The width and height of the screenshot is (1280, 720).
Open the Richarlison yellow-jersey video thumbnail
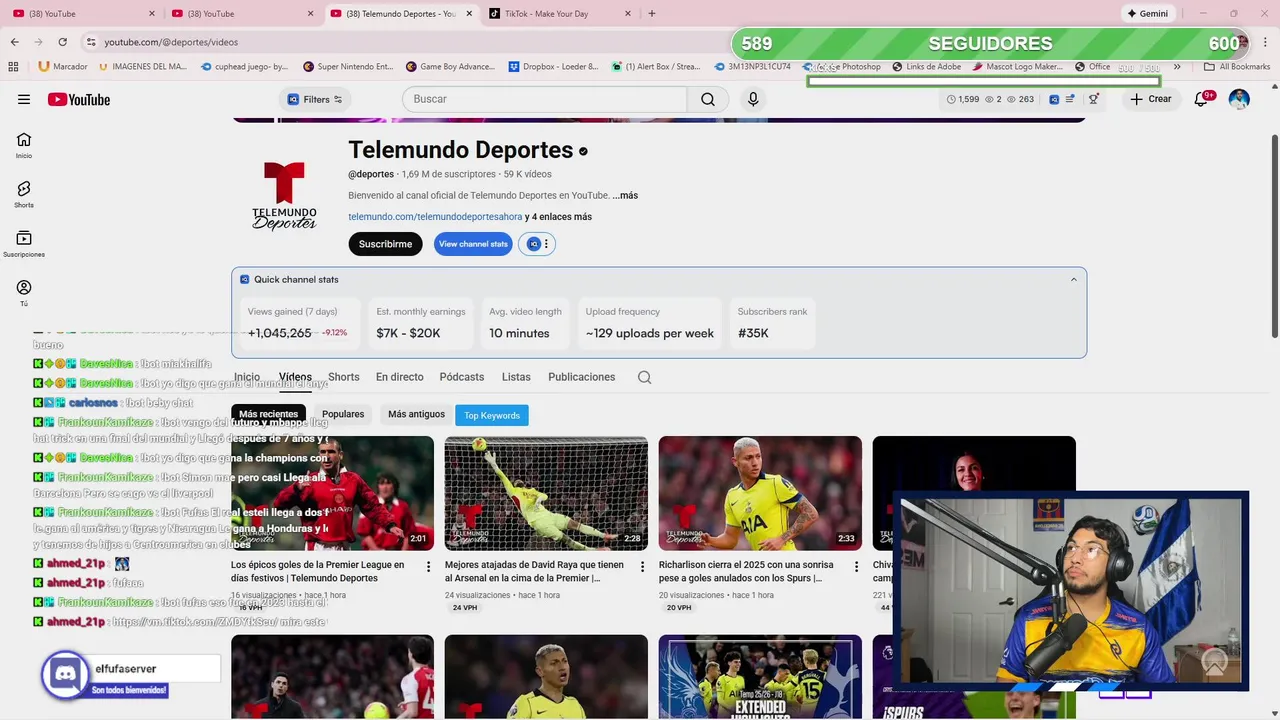(760, 493)
